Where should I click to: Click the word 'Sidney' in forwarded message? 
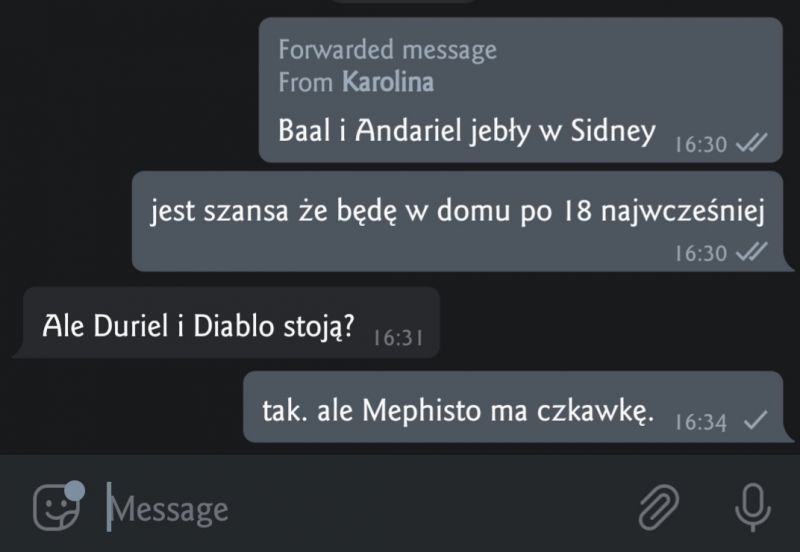pos(613,131)
